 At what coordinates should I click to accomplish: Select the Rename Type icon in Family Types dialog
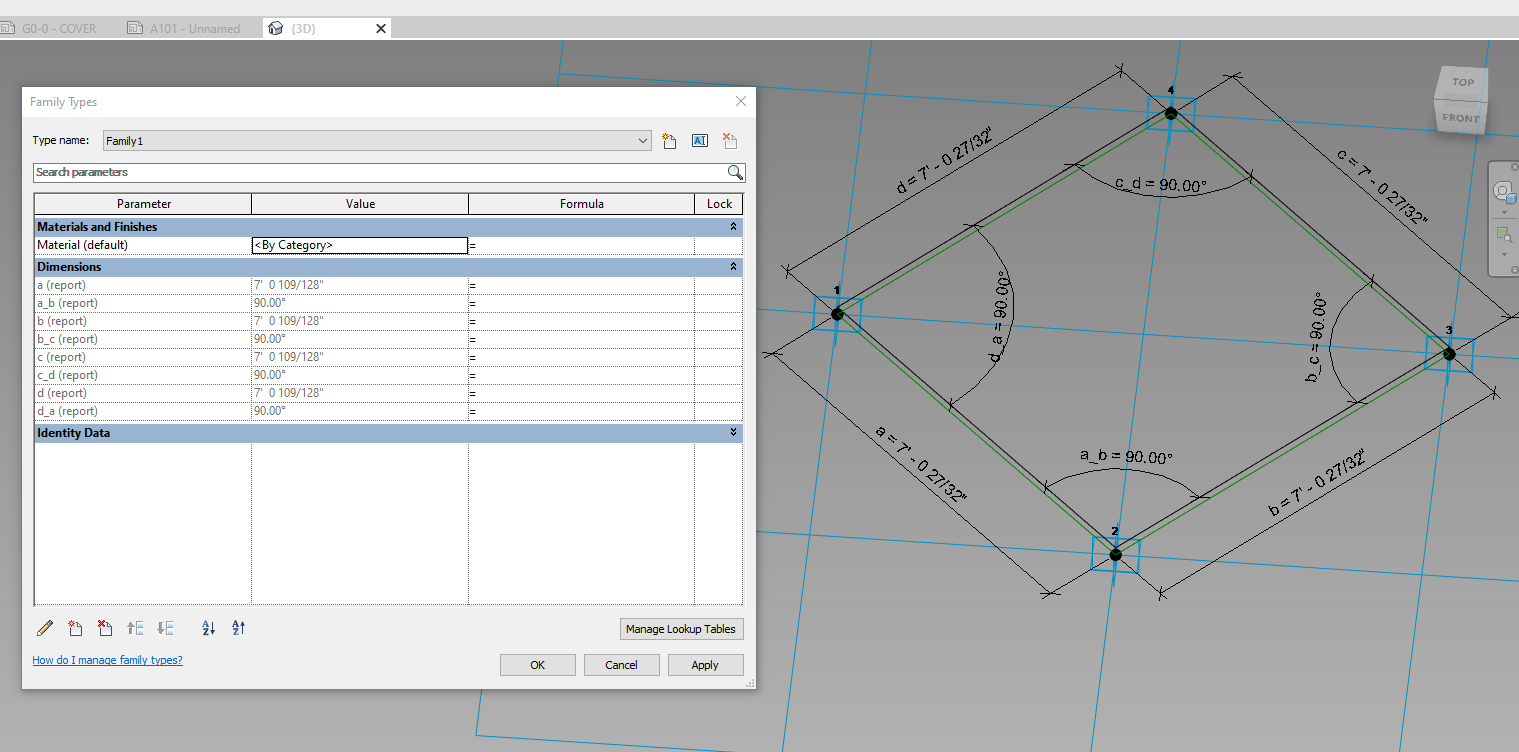[x=699, y=140]
